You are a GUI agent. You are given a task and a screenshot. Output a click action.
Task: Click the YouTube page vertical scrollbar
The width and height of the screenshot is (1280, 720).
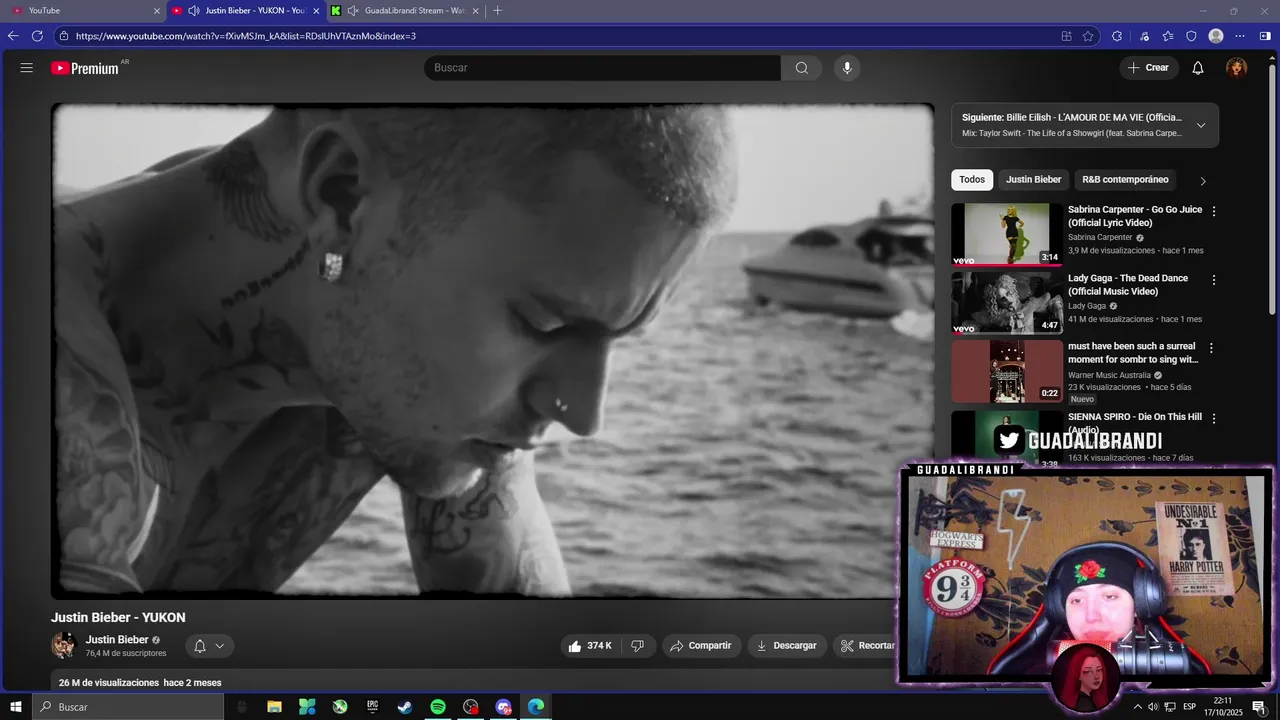coord(1272,190)
